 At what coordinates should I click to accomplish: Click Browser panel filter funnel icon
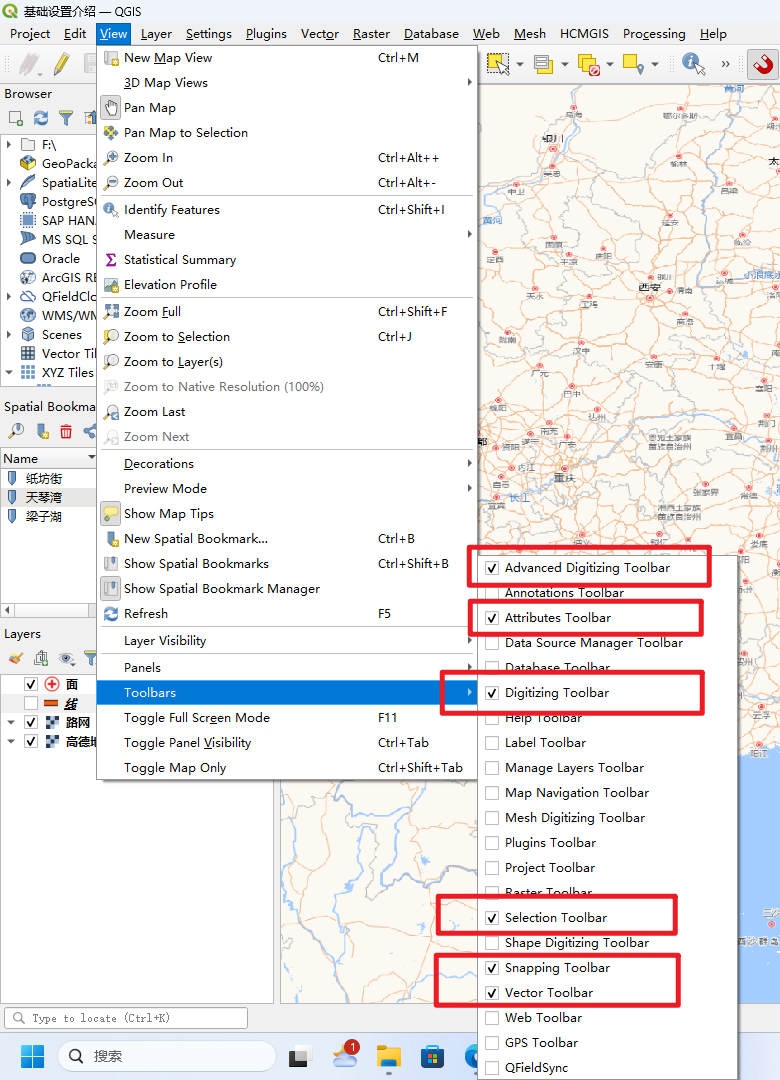pos(65,118)
